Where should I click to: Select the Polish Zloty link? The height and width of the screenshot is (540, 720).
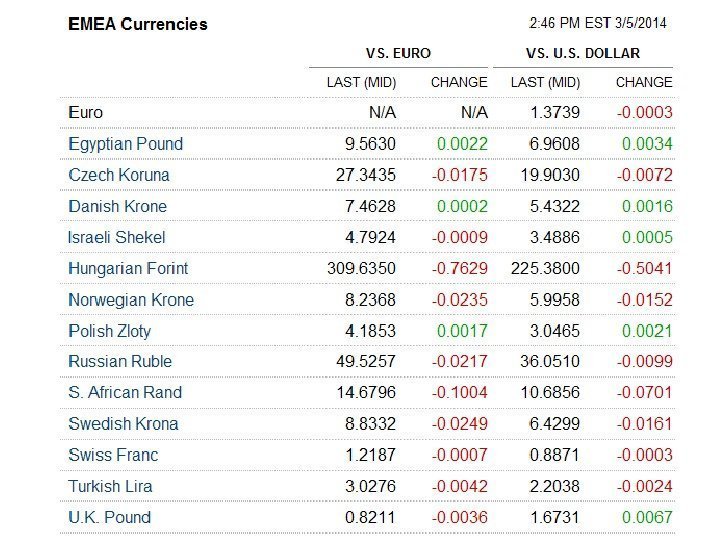[110, 331]
